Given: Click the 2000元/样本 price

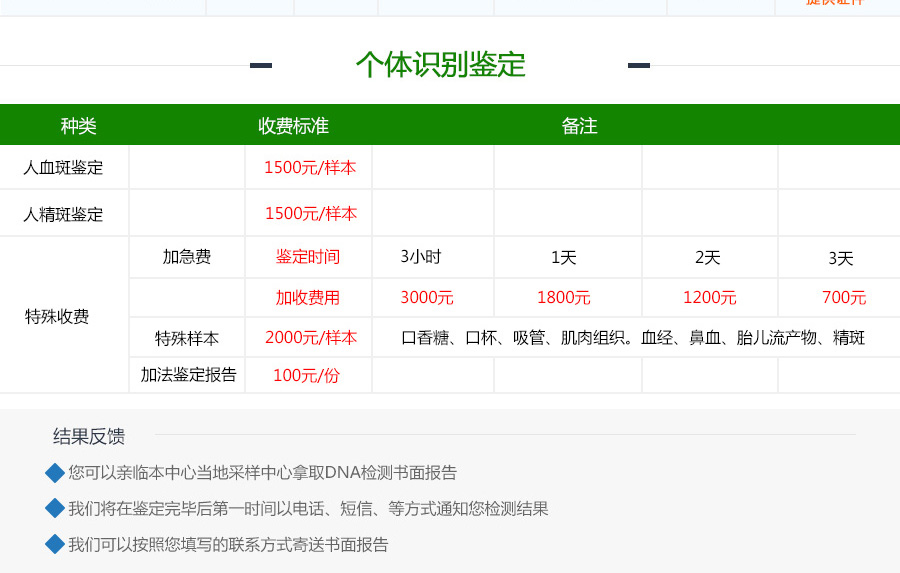Looking at the screenshot, I should coord(311,338).
